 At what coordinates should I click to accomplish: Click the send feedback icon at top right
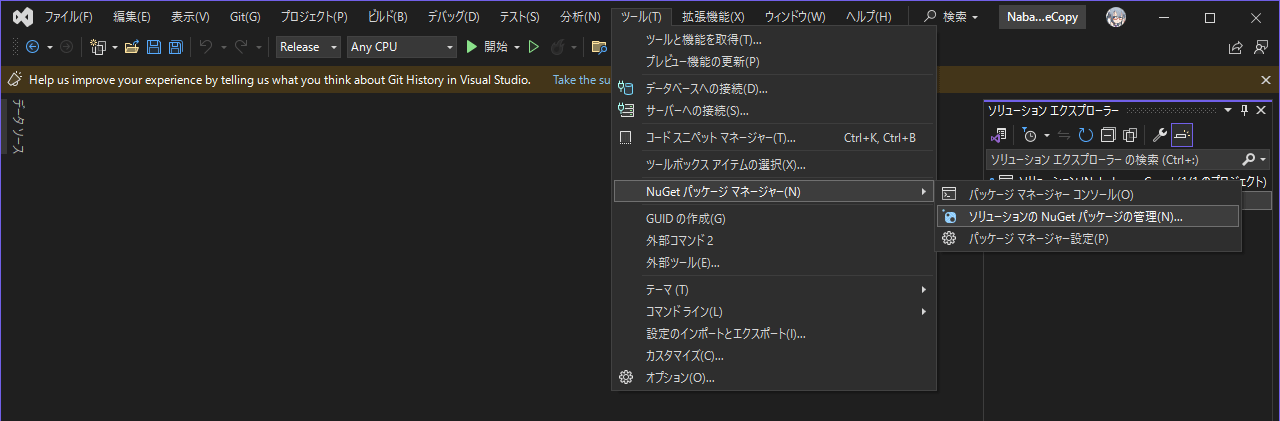pos(1261,47)
